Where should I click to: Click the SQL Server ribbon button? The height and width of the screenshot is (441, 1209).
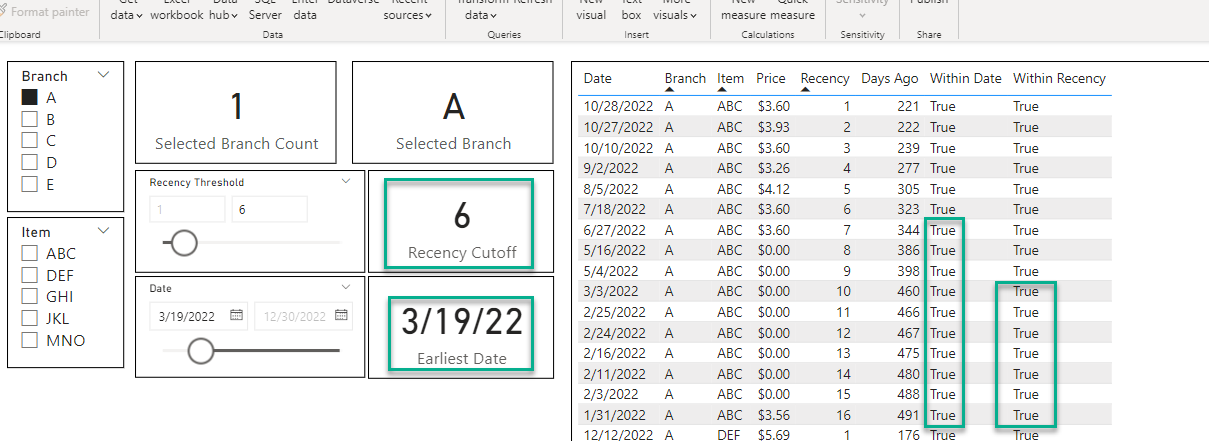coord(265,11)
